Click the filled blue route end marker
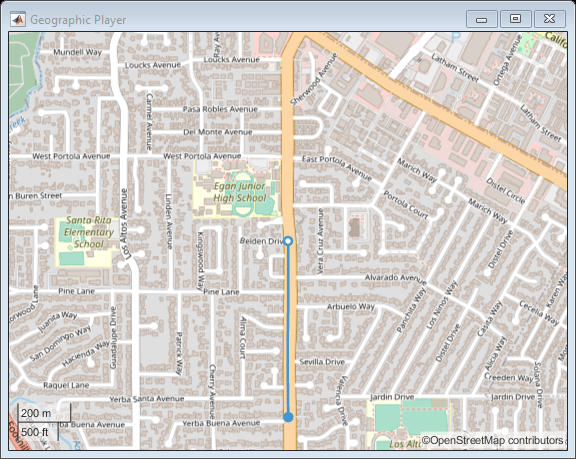This screenshot has width=576, height=459. pyautogui.click(x=288, y=417)
